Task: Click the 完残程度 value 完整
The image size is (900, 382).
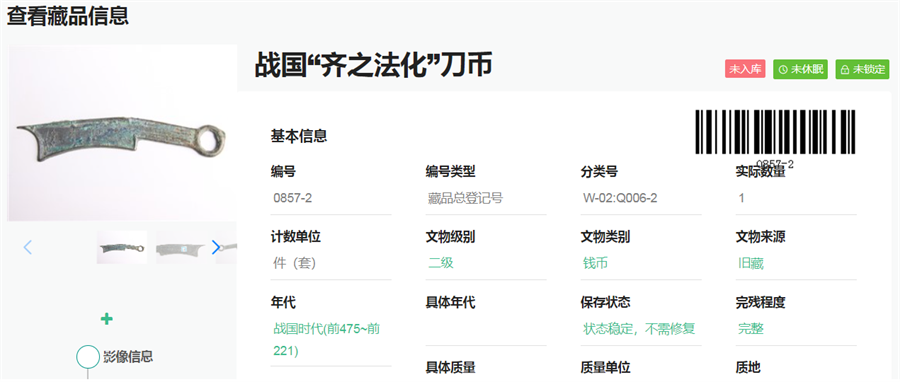Action: (751, 329)
